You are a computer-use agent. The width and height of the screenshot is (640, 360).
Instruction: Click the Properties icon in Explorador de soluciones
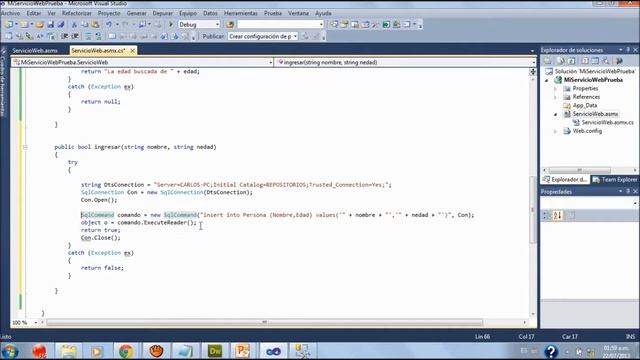(x=547, y=61)
